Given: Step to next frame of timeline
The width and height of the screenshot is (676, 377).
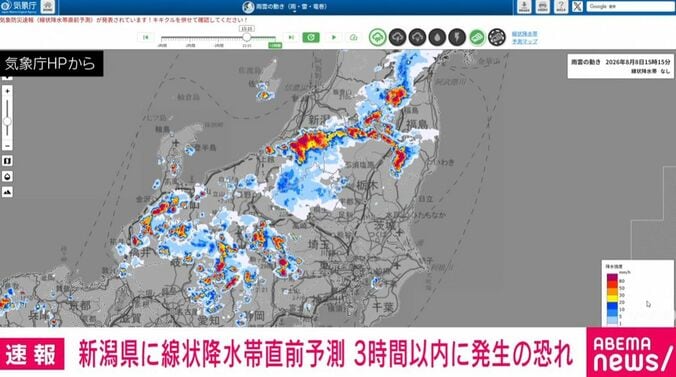Looking at the screenshot, I should click(291, 37).
